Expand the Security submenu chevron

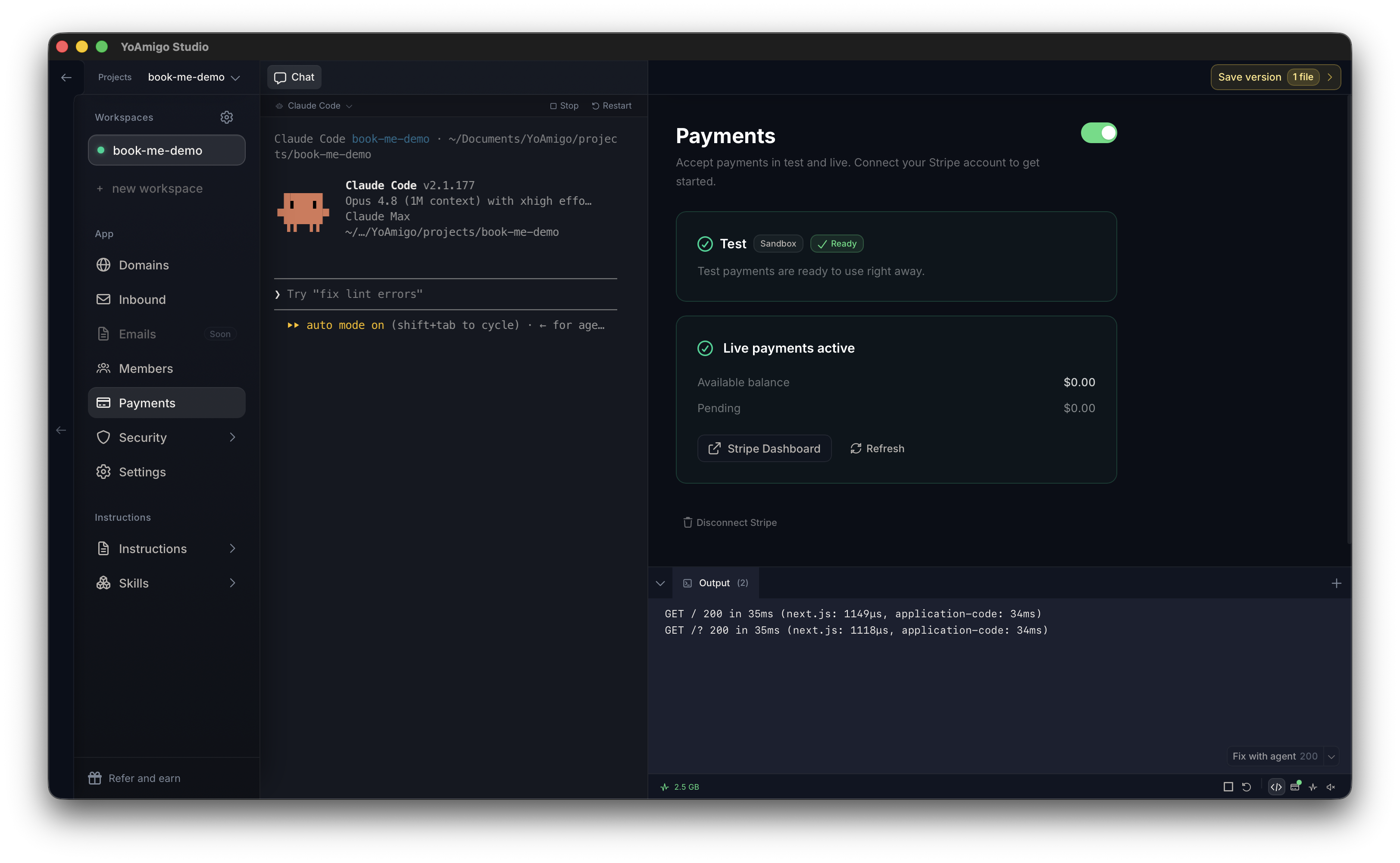[232, 437]
